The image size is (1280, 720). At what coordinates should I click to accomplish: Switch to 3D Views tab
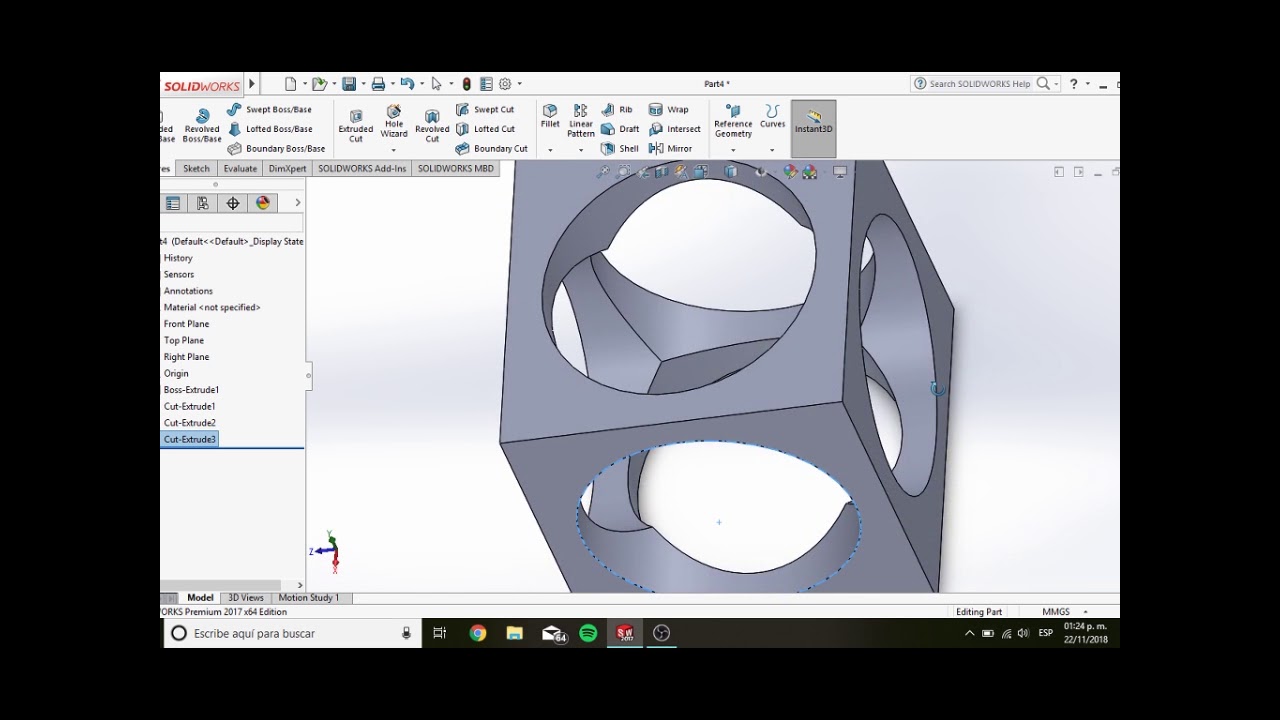[246, 598]
